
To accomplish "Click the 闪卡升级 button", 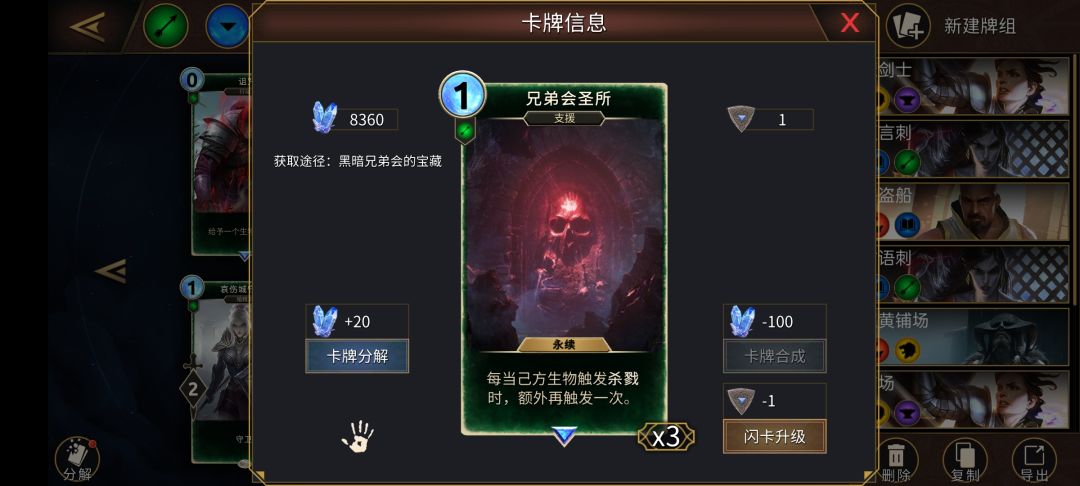I will pyautogui.click(x=775, y=436).
